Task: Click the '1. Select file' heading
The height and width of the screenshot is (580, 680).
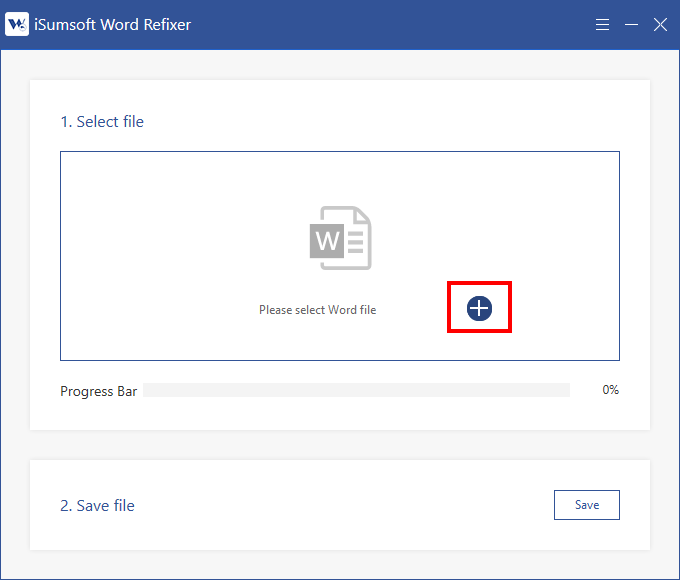Action: pos(102,122)
